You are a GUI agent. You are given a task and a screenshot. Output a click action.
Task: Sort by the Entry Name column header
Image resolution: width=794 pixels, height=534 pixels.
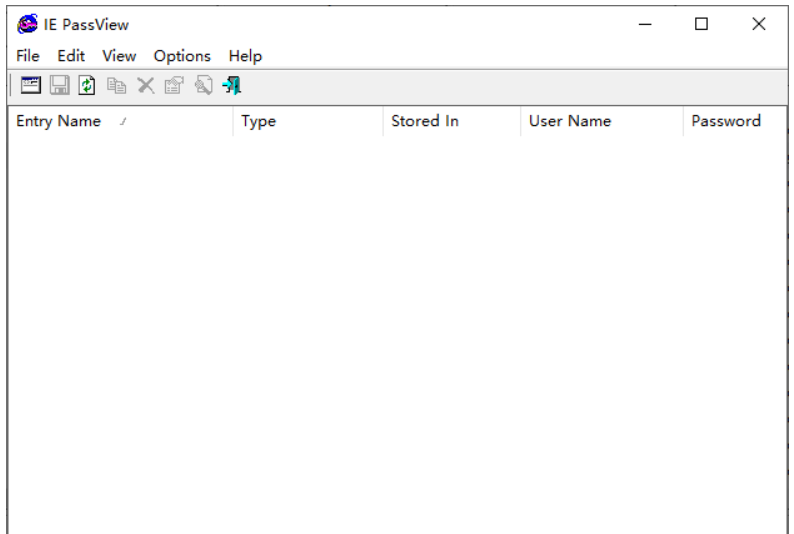[x=59, y=121]
